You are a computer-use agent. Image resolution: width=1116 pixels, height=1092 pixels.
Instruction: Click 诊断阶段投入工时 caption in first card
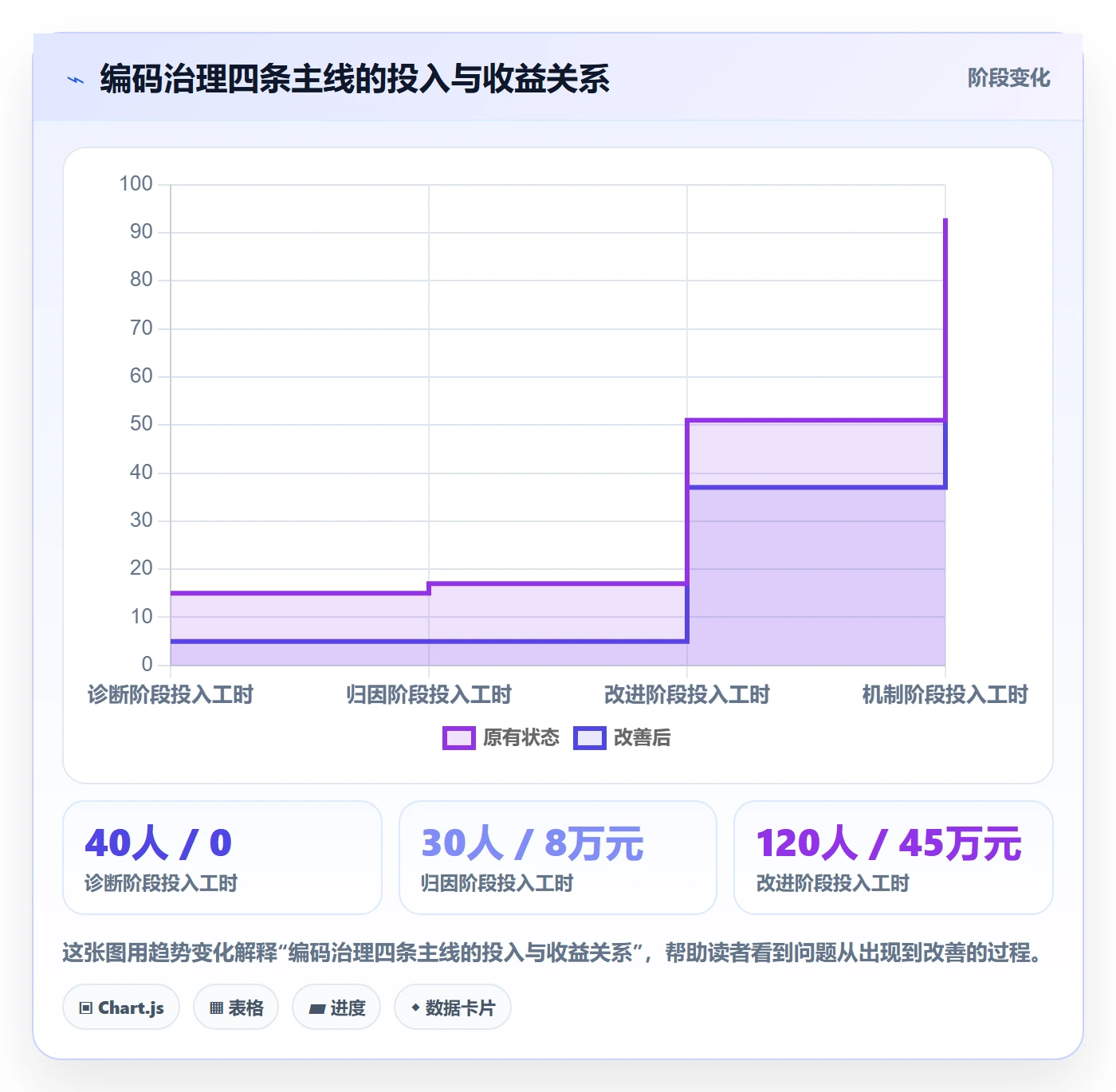point(161,884)
